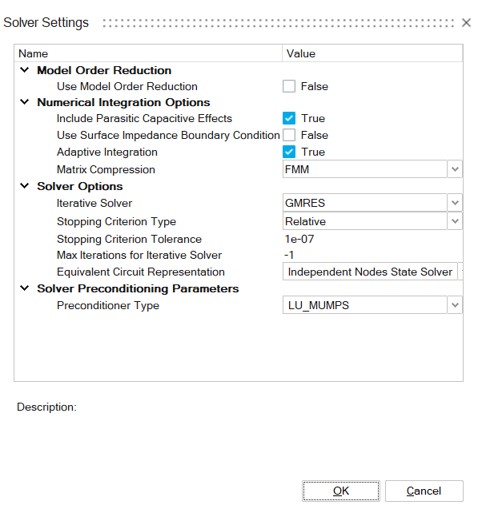
Task: Select Include Parasitic Capacitive Effects label
Action: point(144,118)
